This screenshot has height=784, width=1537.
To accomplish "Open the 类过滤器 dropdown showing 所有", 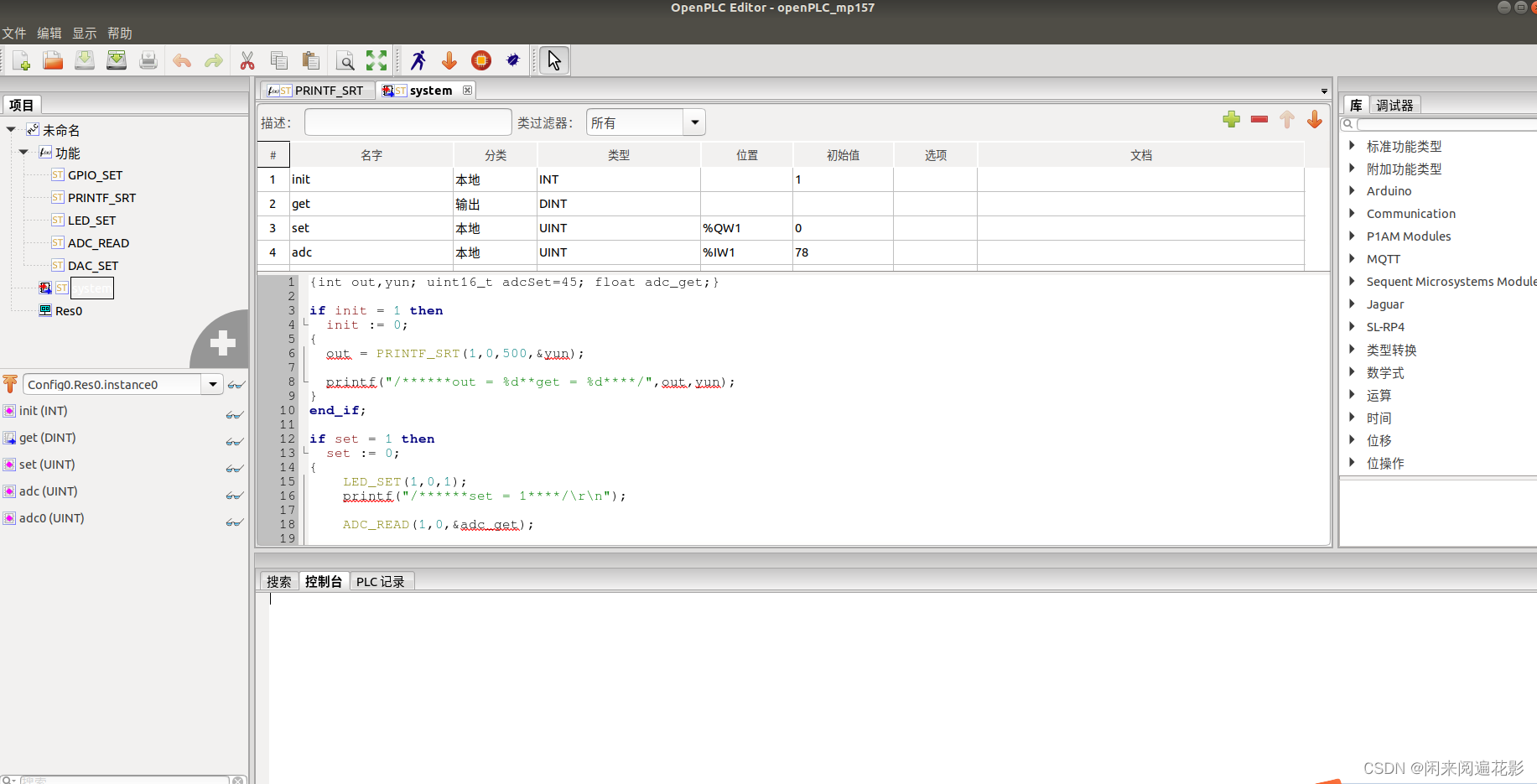I will tap(694, 122).
